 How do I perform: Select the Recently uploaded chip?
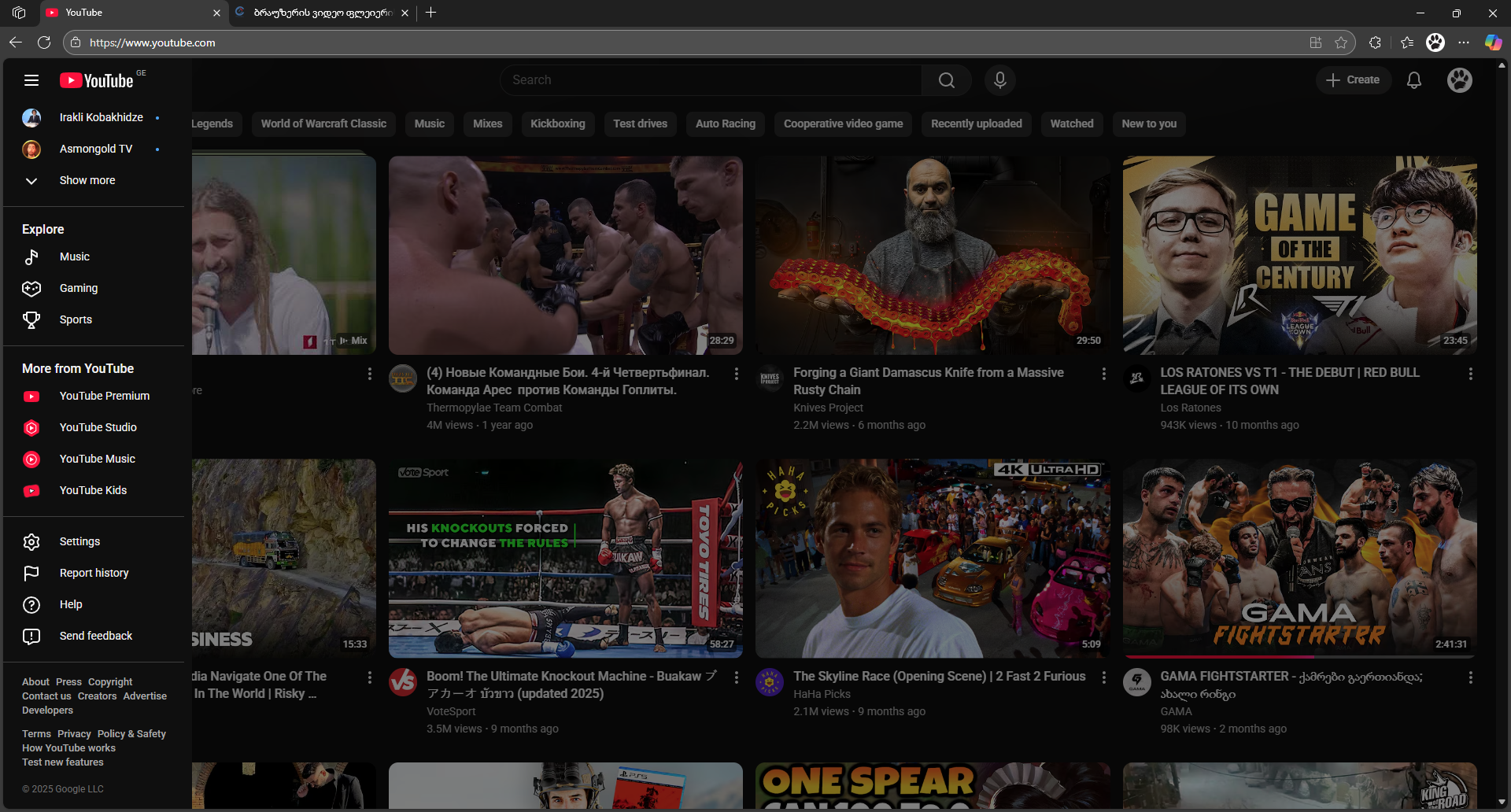click(976, 124)
